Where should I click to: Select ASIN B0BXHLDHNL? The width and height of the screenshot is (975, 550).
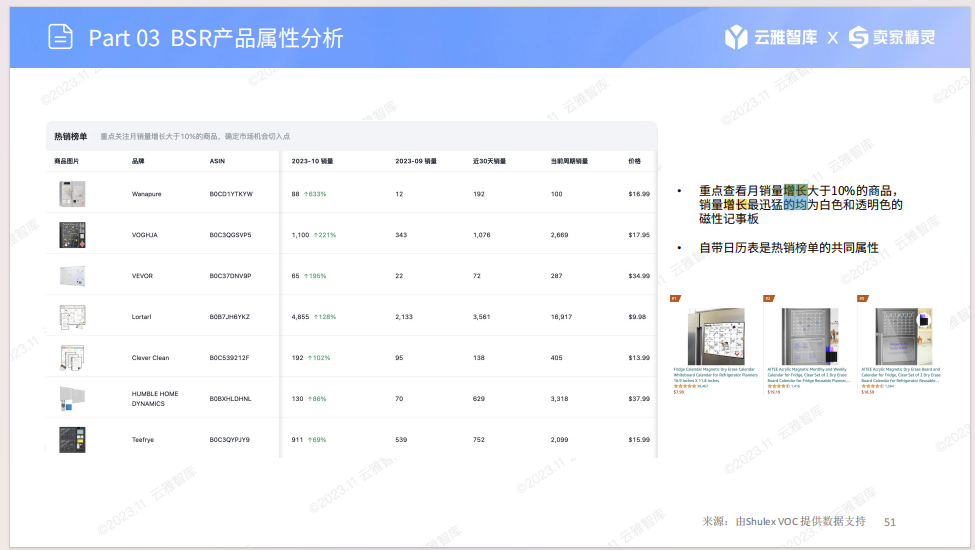click(x=230, y=399)
